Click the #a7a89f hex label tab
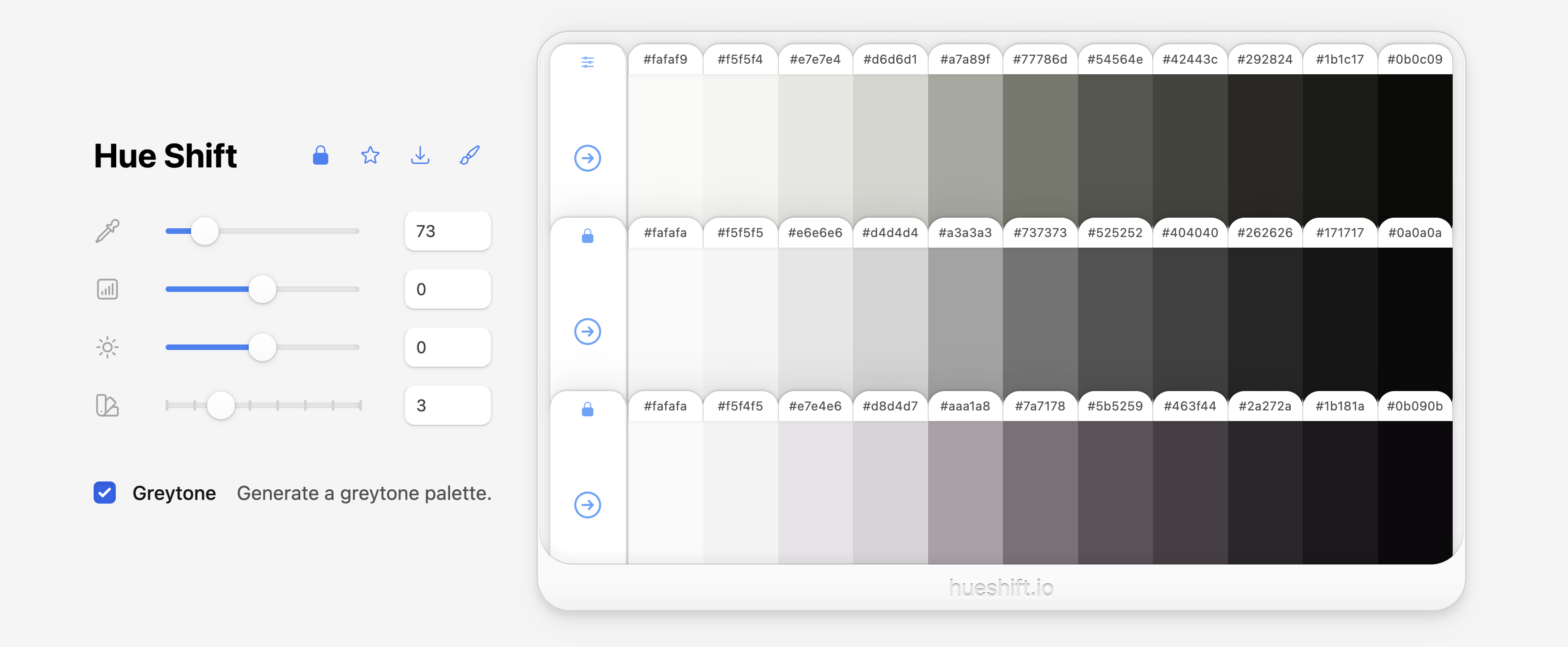Viewport: 1568px width, 647px height. click(x=965, y=59)
